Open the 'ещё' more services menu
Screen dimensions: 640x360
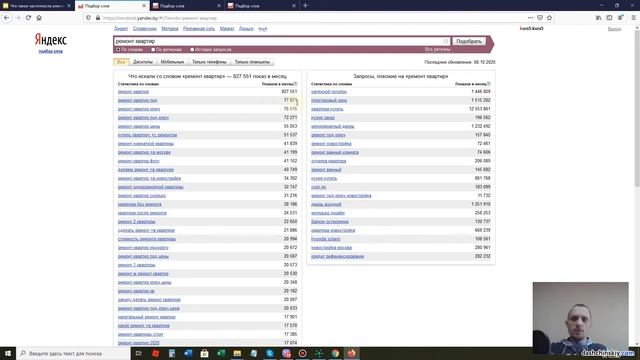262,29
